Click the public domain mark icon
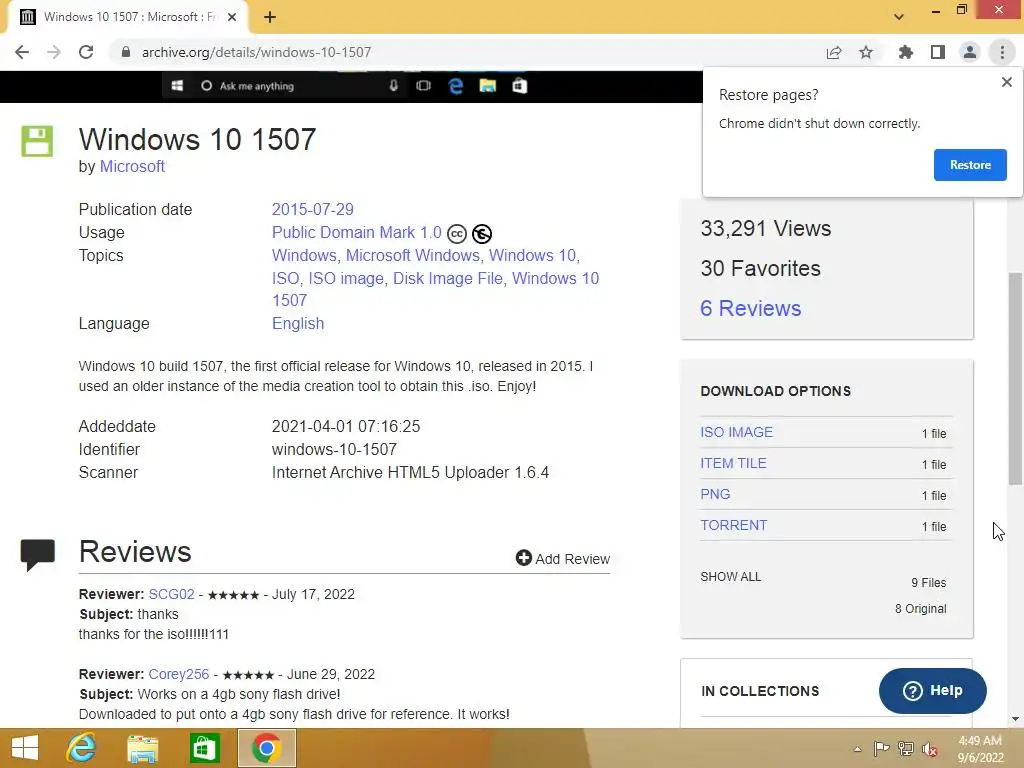Screen dimensions: 1024x768 [x=482, y=234]
